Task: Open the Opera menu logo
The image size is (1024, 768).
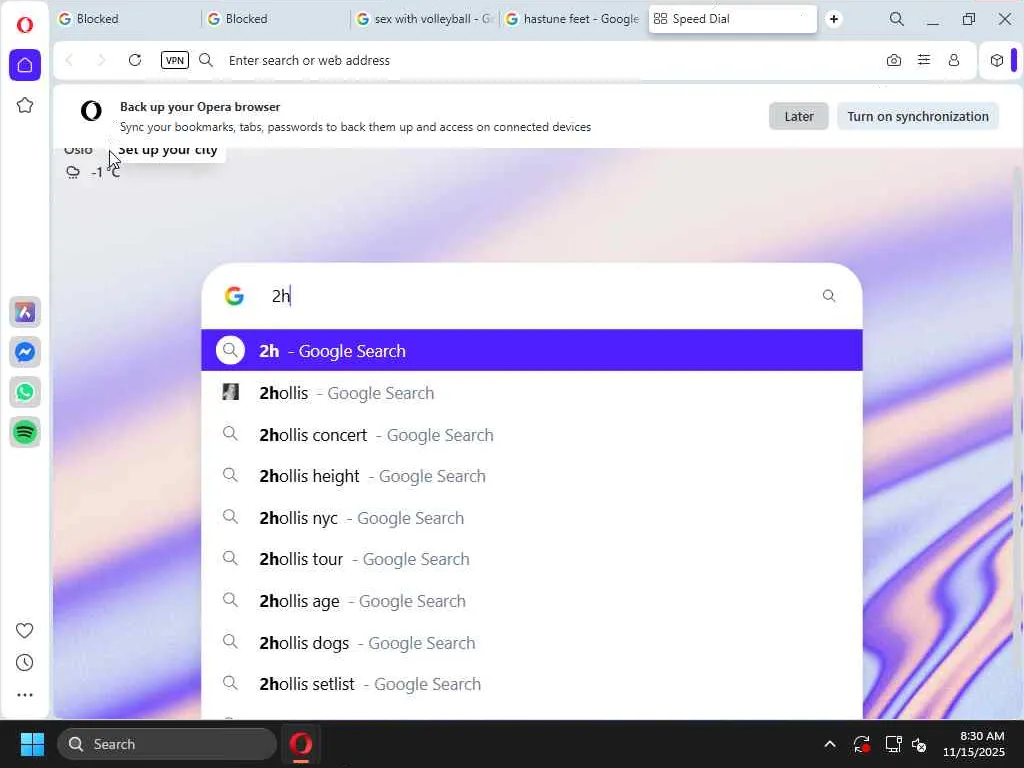Action: [25, 25]
